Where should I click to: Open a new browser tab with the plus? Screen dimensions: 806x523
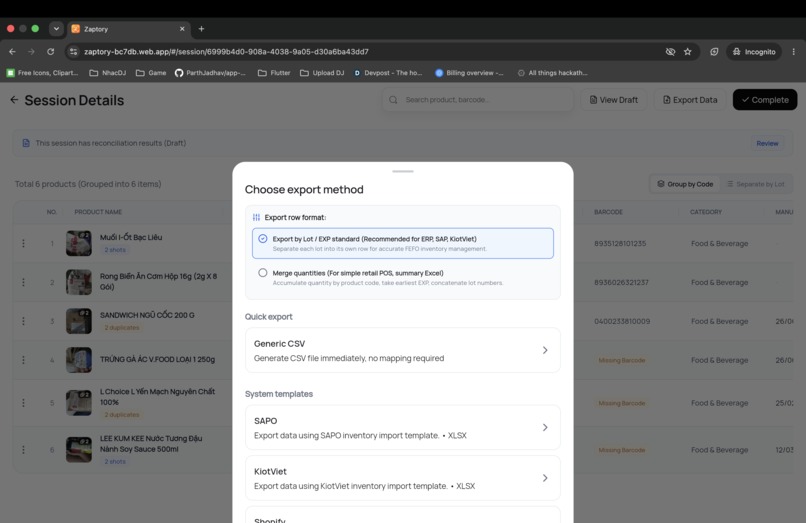(x=202, y=29)
